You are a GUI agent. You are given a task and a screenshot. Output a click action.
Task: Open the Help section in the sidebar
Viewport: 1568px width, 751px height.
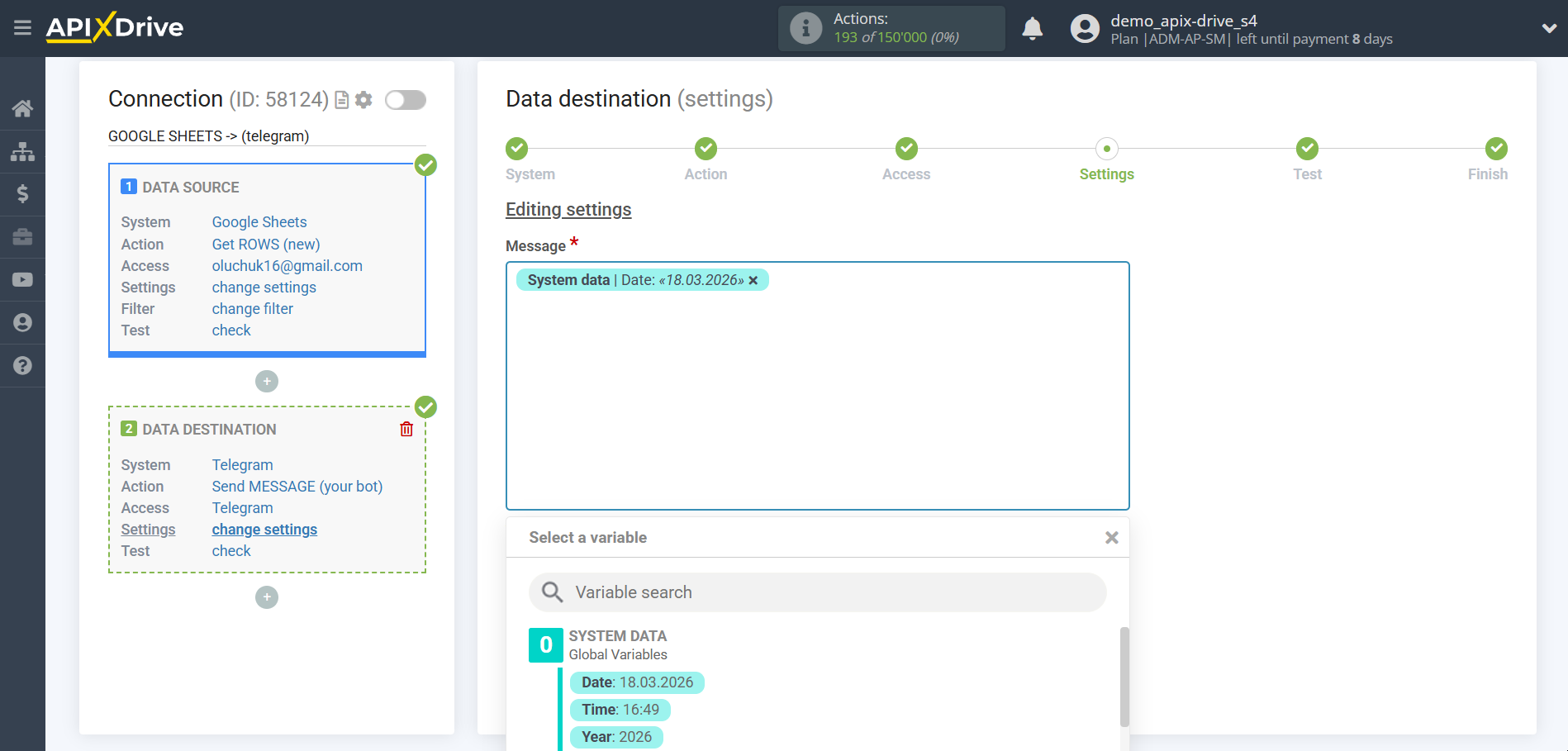(x=22, y=365)
